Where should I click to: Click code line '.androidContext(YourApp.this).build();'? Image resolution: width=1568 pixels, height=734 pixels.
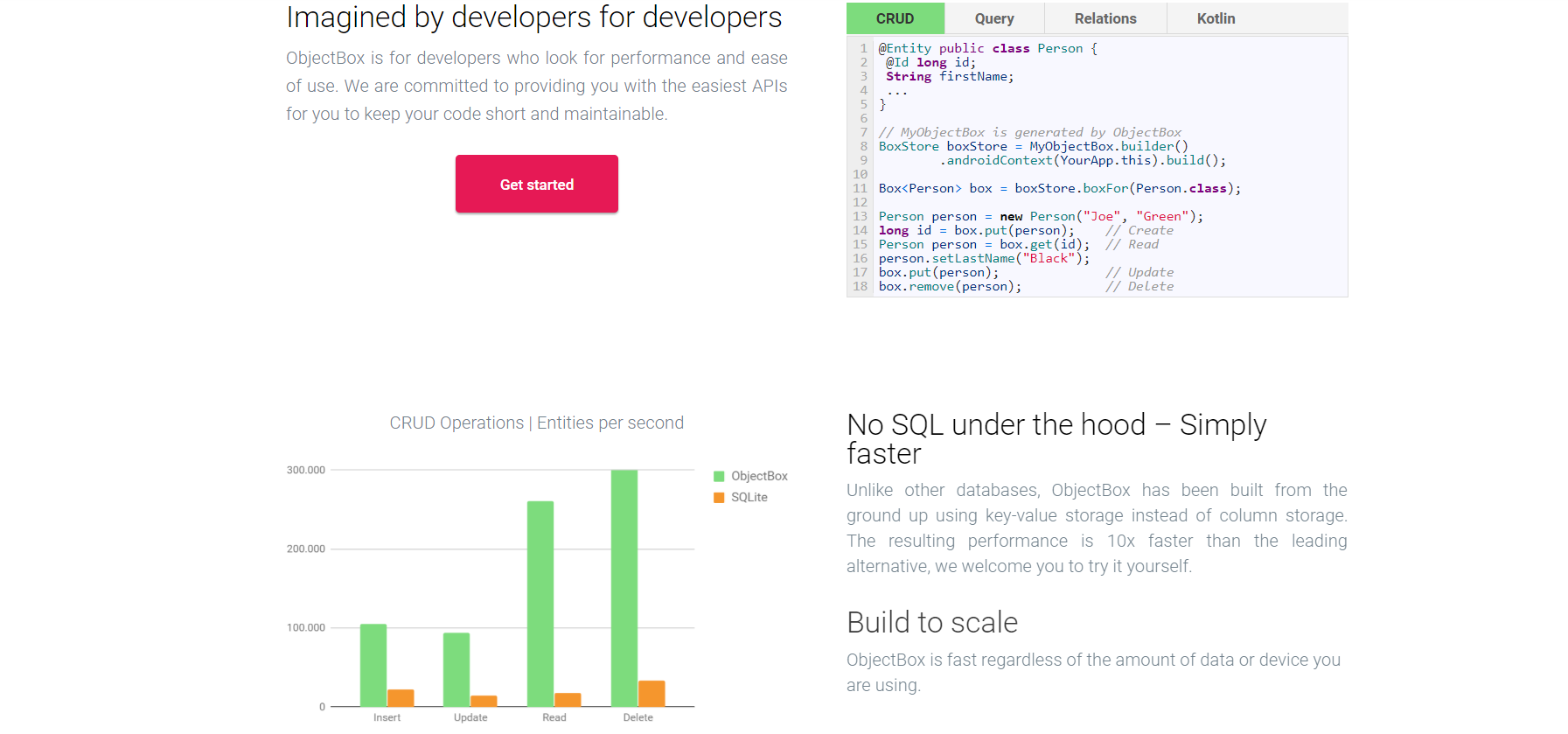tap(1083, 160)
